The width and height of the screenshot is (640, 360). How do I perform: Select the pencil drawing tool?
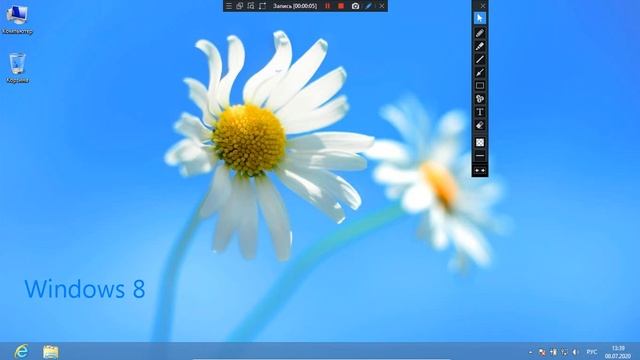(x=480, y=33)
